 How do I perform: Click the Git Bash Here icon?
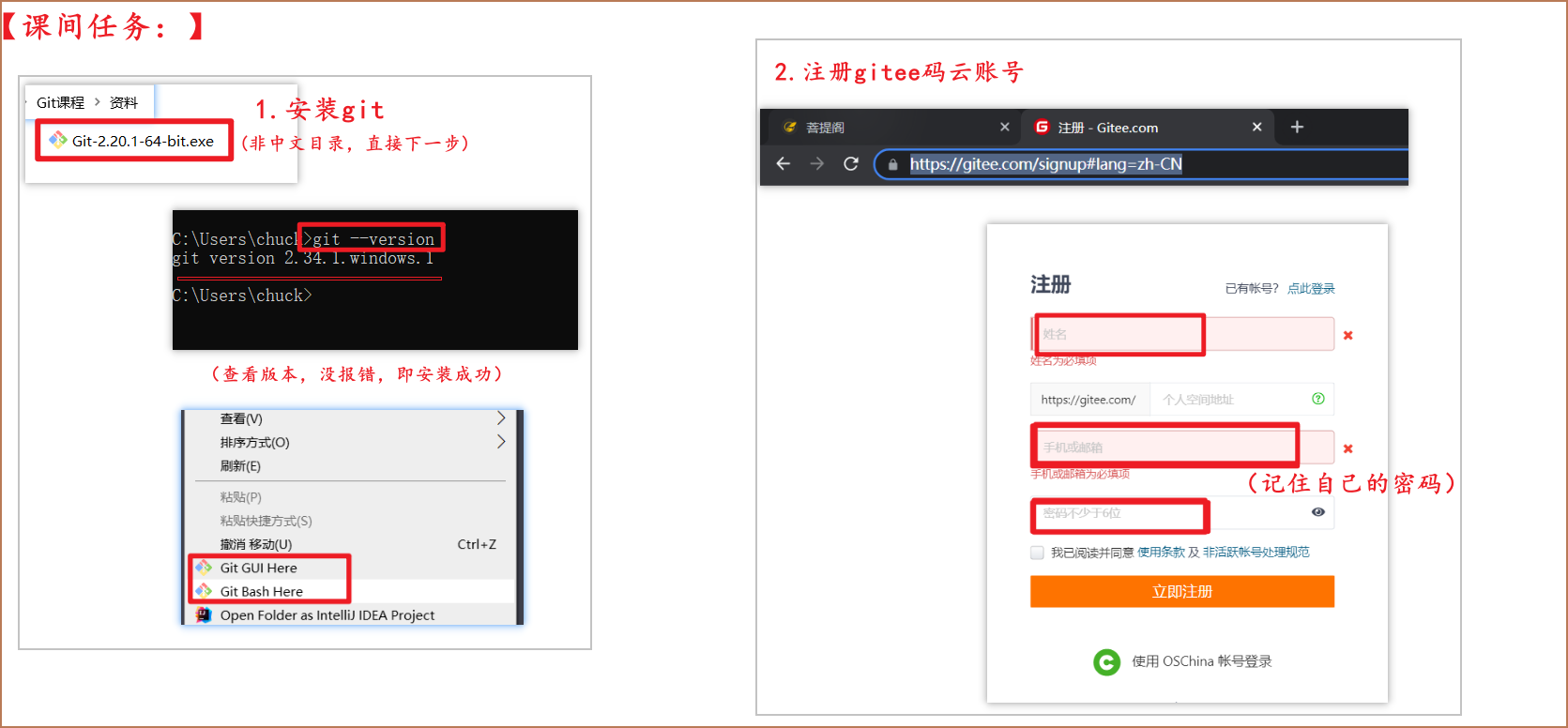point(204,590)
